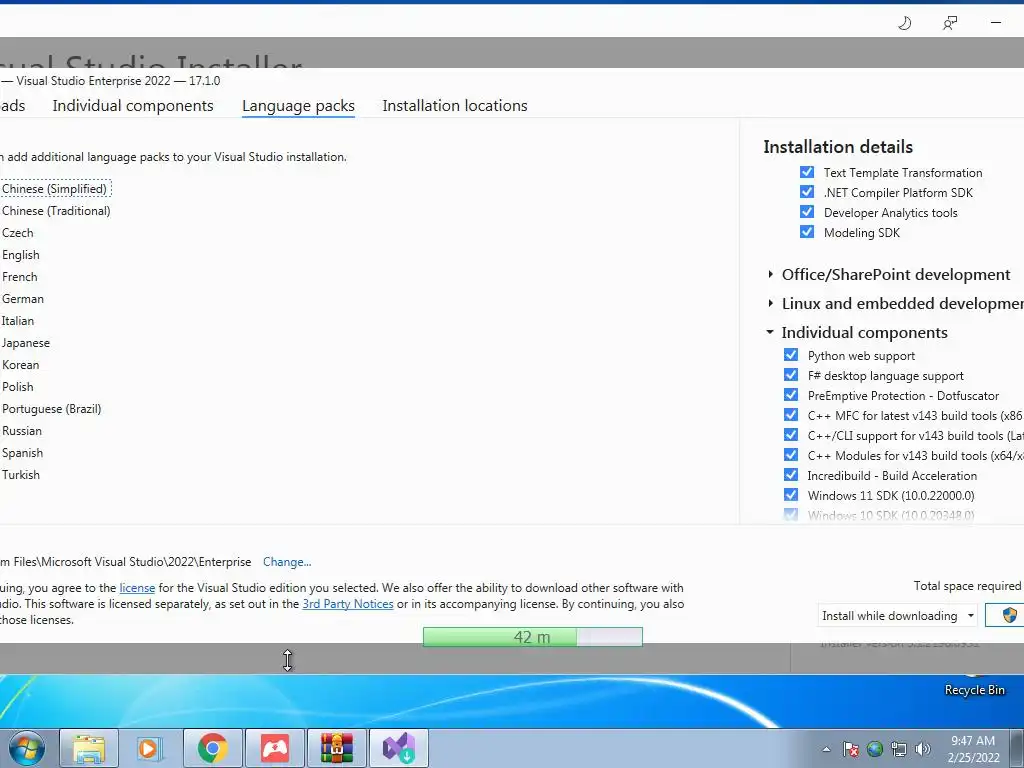Click the globe icon in the system tray
The image size is (1024, 768).
(875, 749)
